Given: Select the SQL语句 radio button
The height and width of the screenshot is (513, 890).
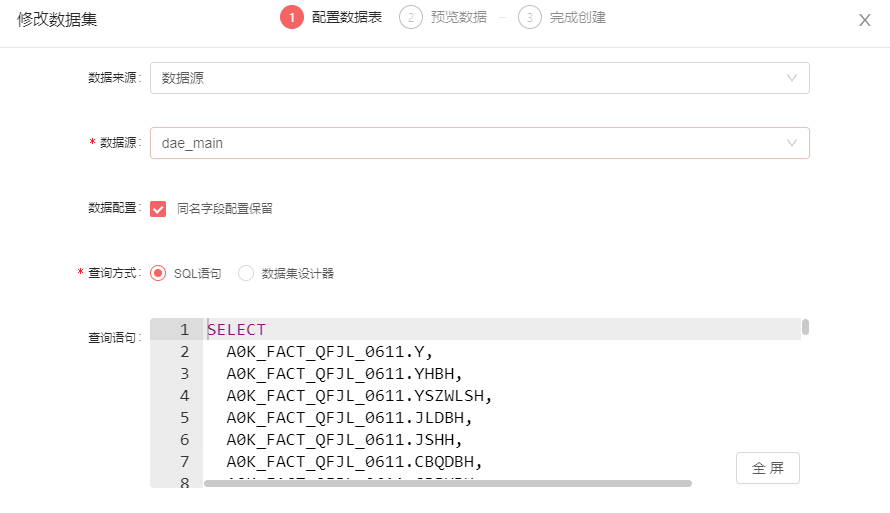Looking at the screenshot, I should [158, 273].
